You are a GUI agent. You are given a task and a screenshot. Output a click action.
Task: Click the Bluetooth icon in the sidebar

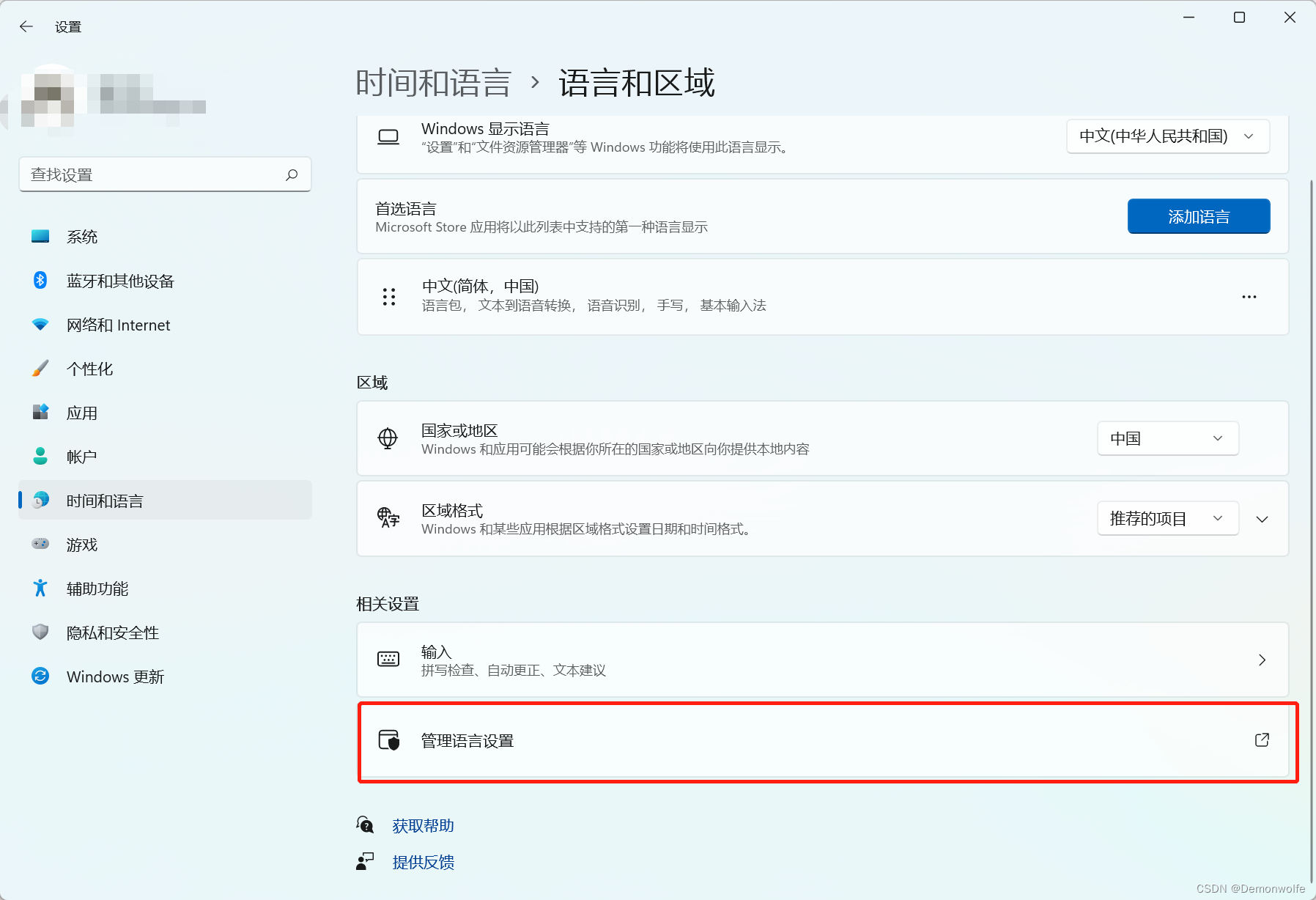coord(40,281)
